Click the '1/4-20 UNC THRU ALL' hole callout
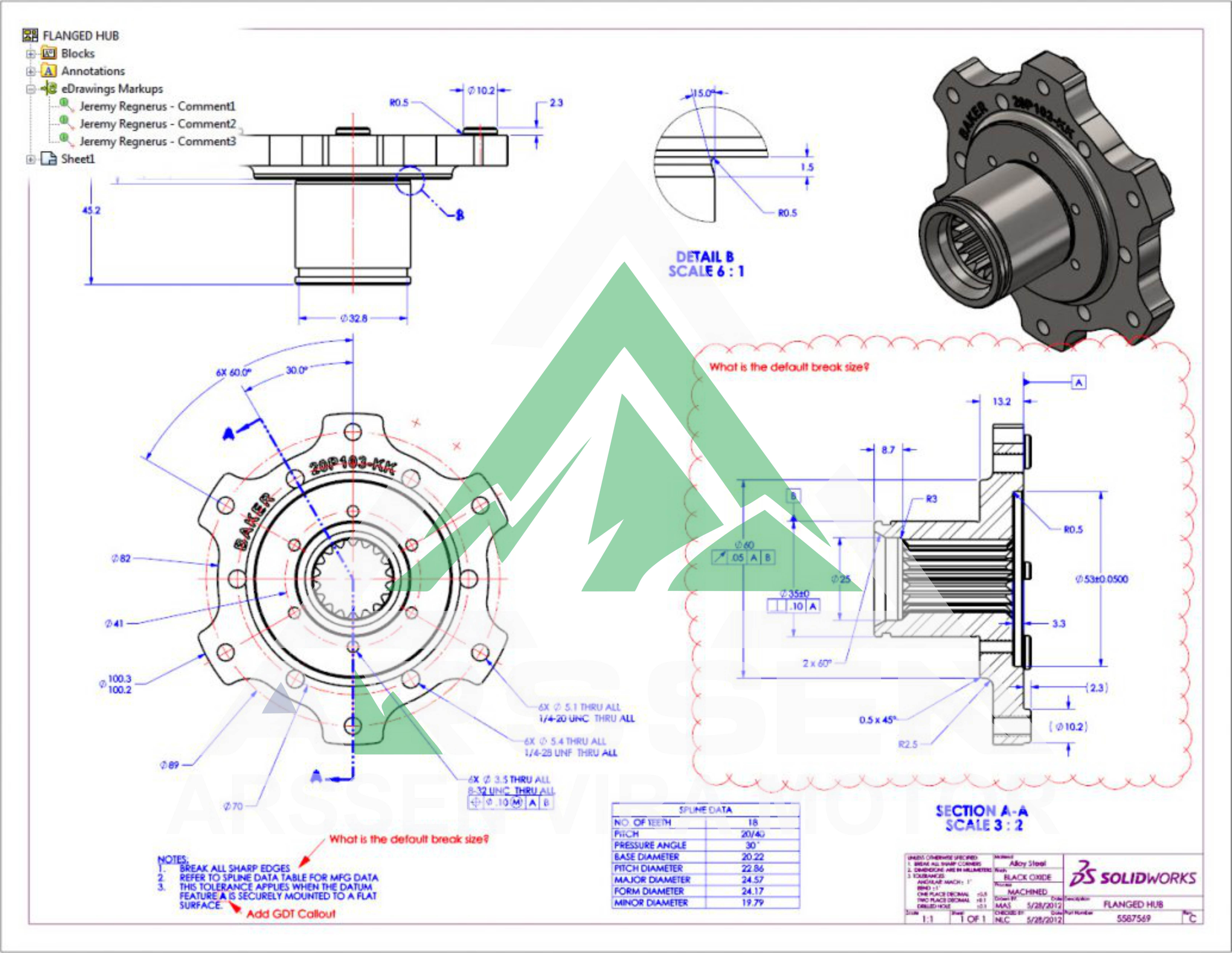Viewport: 1232px width, 953px height. tap(587, 718)
